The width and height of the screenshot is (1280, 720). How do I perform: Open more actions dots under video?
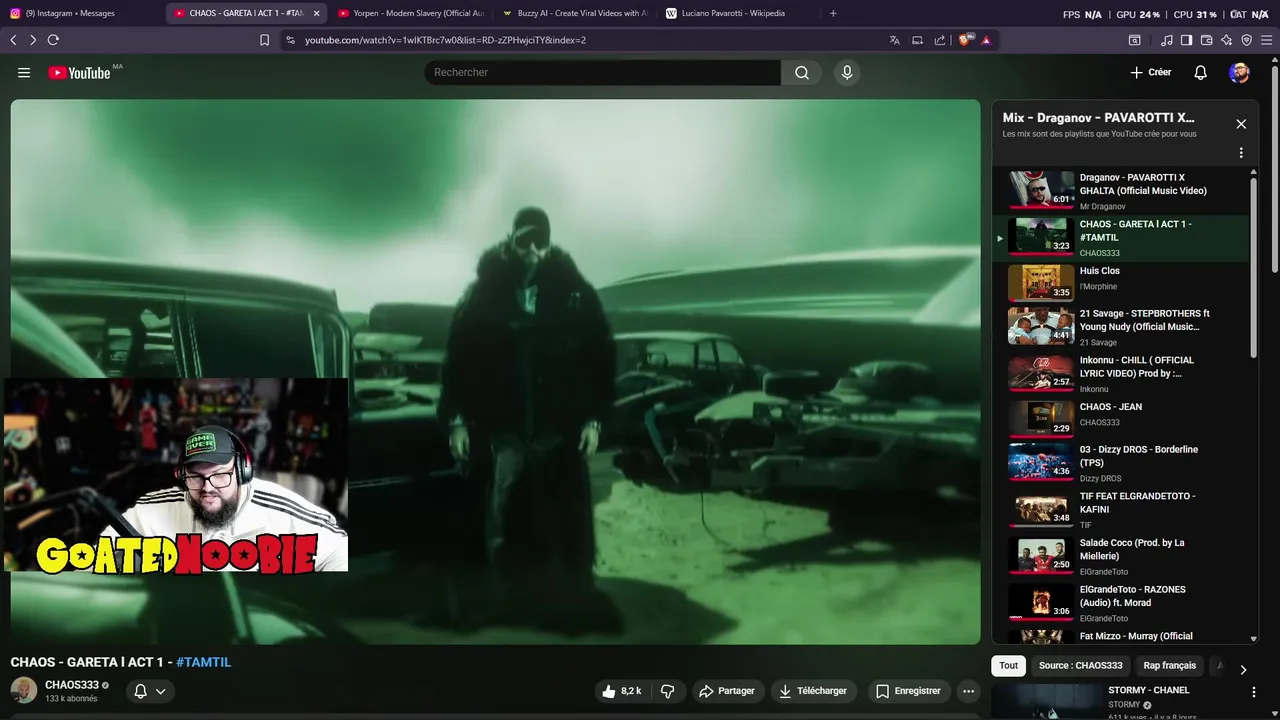click(968, 691)
